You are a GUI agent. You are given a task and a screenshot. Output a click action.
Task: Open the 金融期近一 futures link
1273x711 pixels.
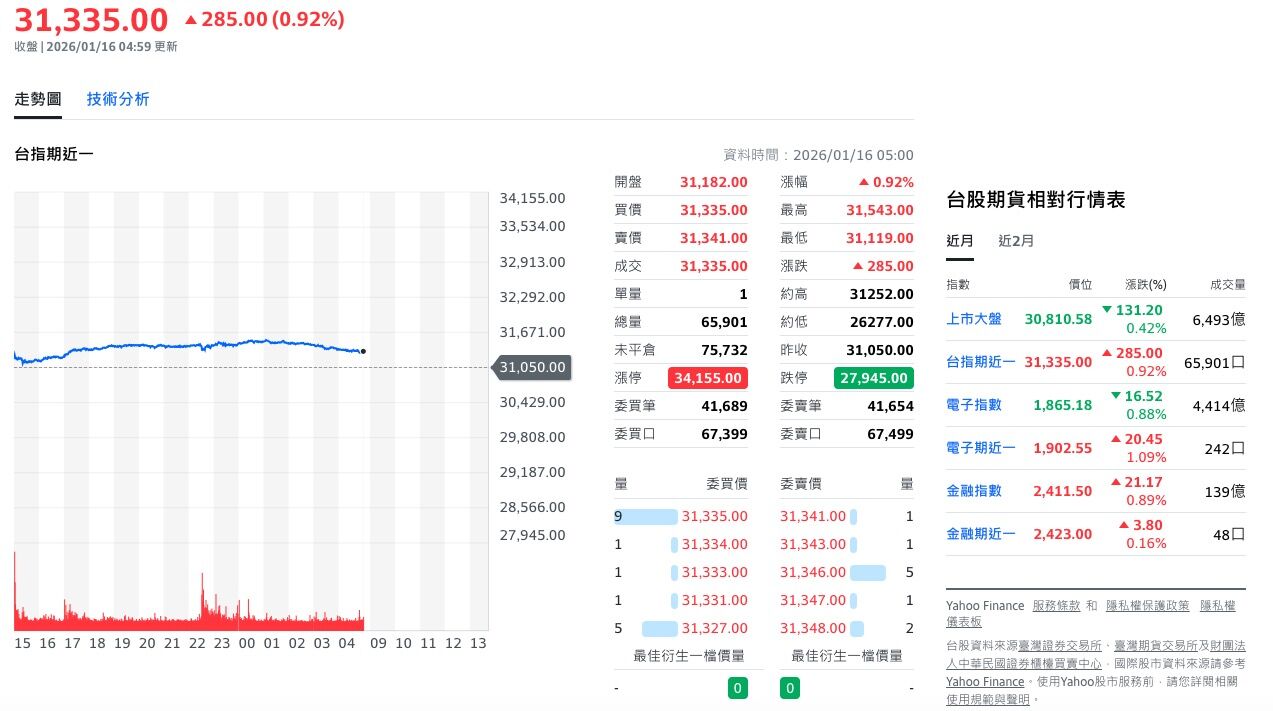coord(980,534)
